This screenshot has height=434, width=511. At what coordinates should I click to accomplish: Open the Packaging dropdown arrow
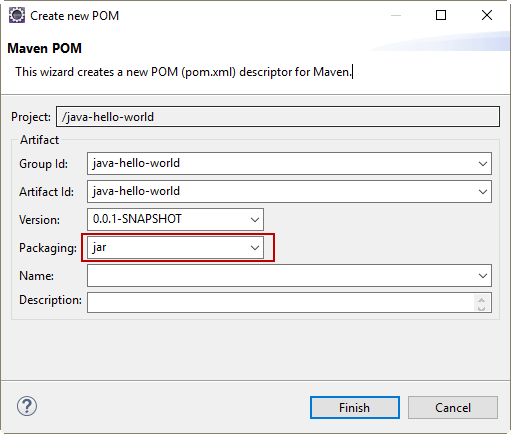(255, 248)
